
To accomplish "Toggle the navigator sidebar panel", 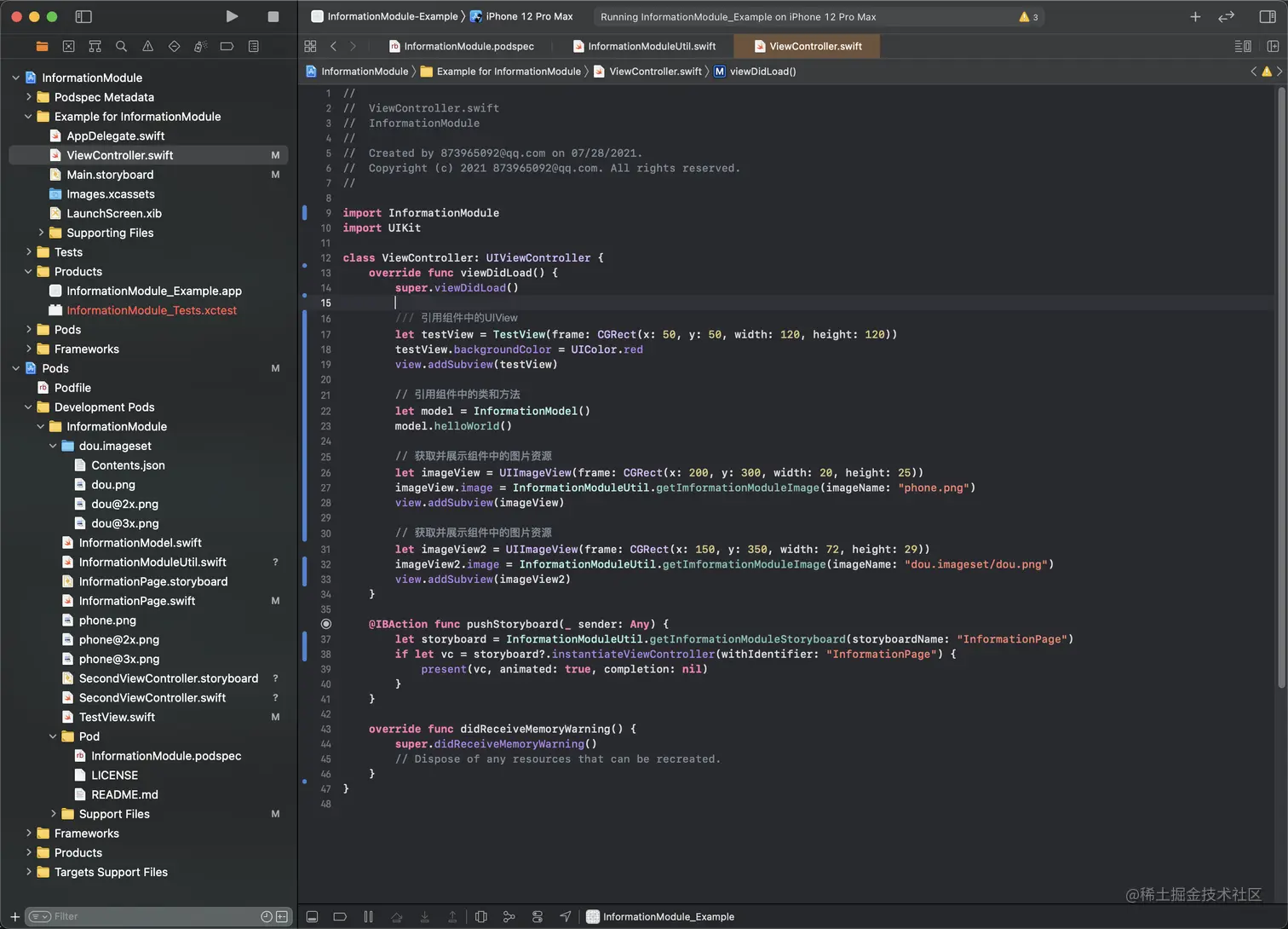I will click(83, 16).
